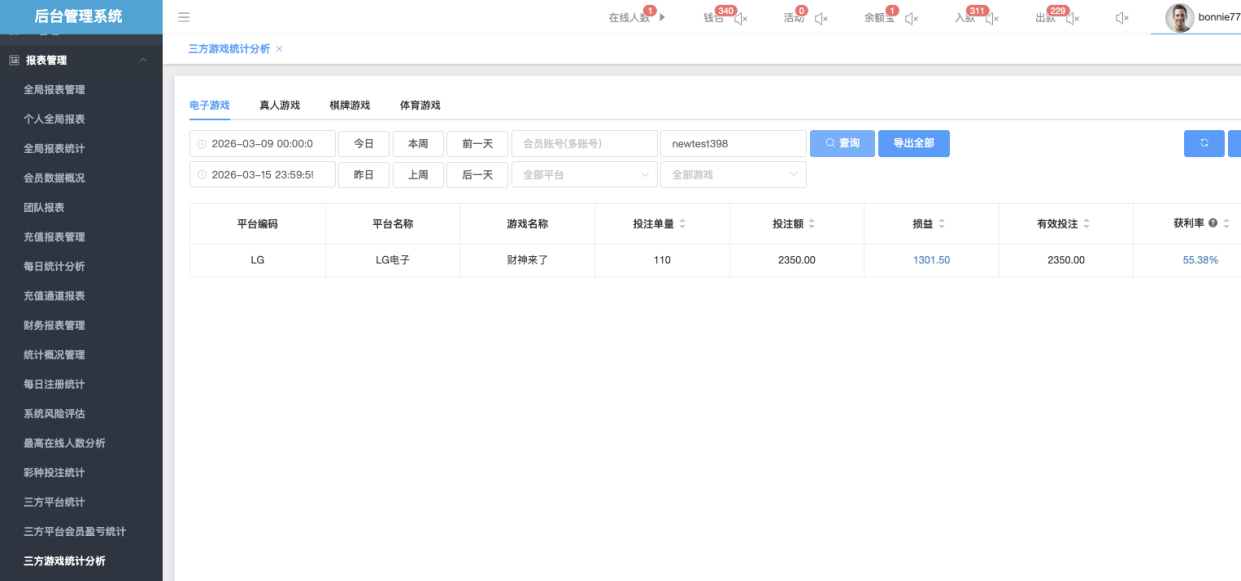Click the 出款 speaker mute icon

(1072, 18)
